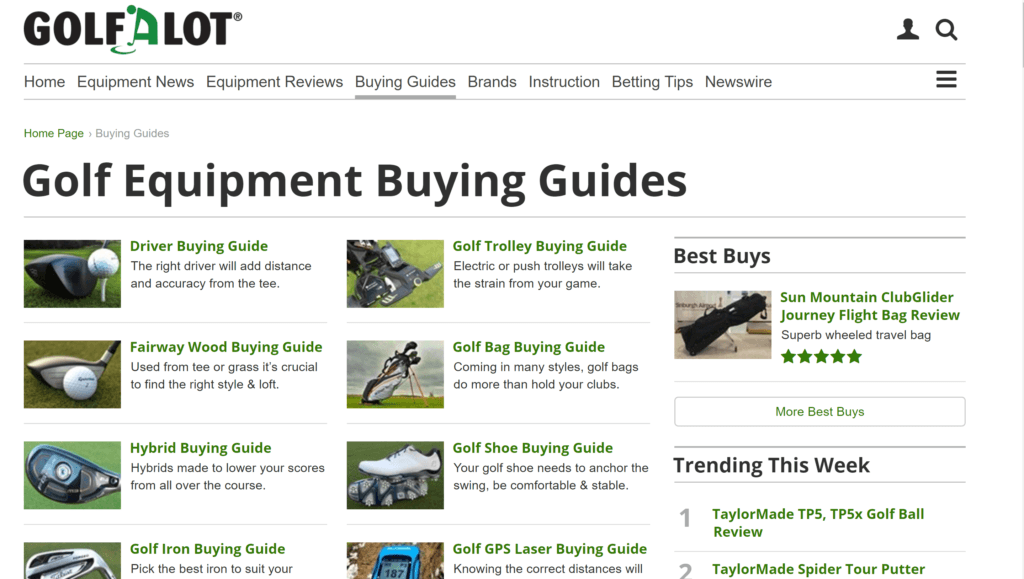Open the user account icon

[x=908, y=29]
